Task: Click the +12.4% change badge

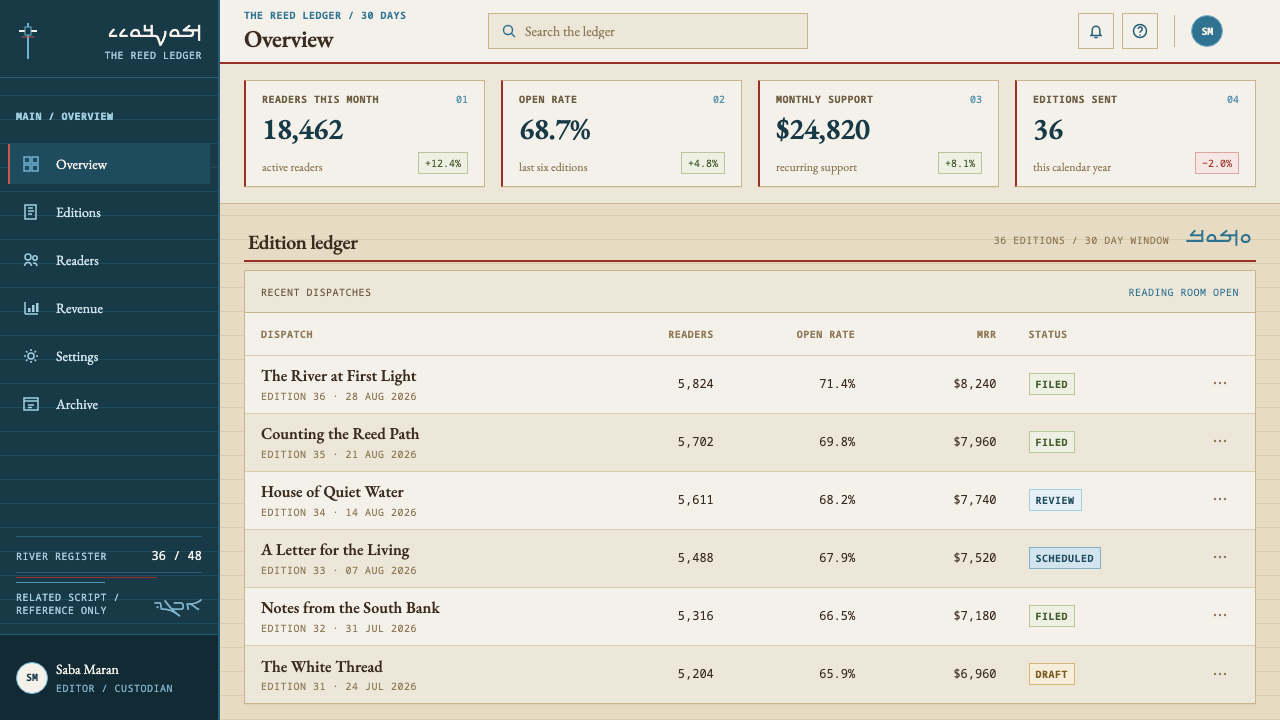Action: pos(443,163)
